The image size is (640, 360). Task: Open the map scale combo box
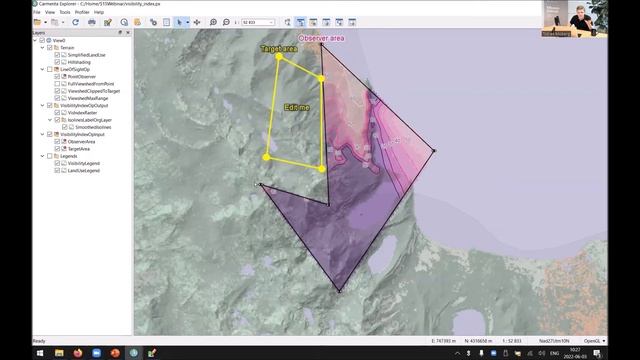coord(258,22)
